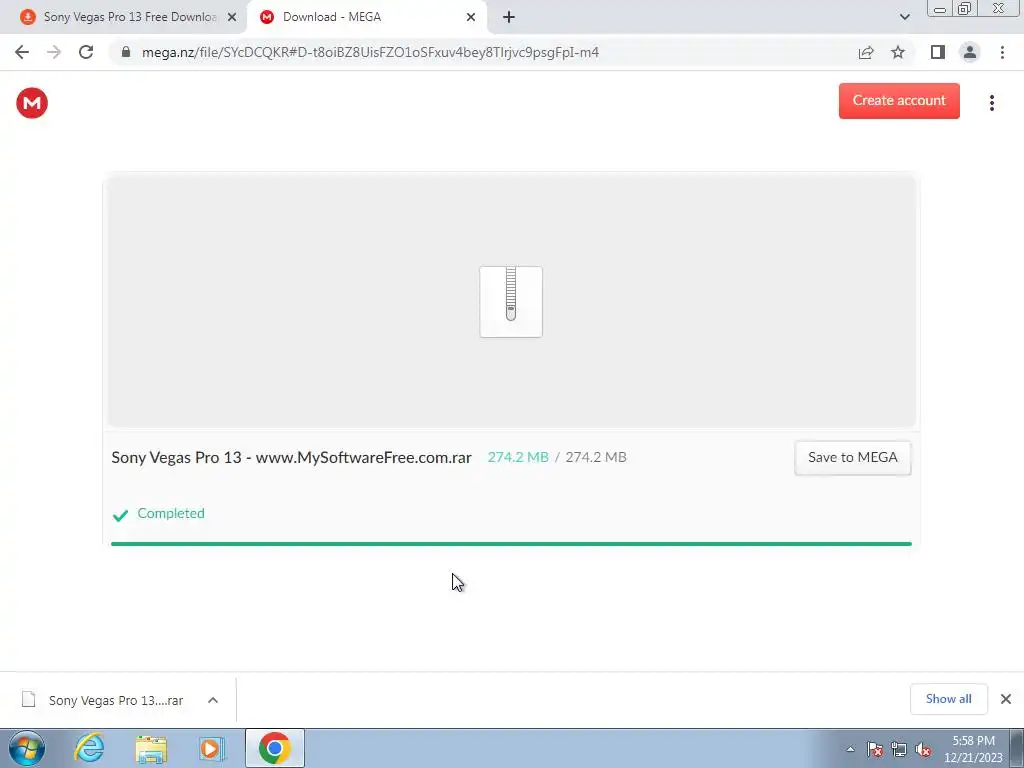Bookmark this page with star icon
The height and width of the screenshot is (768, 1024).
click(x=898, y=52)
